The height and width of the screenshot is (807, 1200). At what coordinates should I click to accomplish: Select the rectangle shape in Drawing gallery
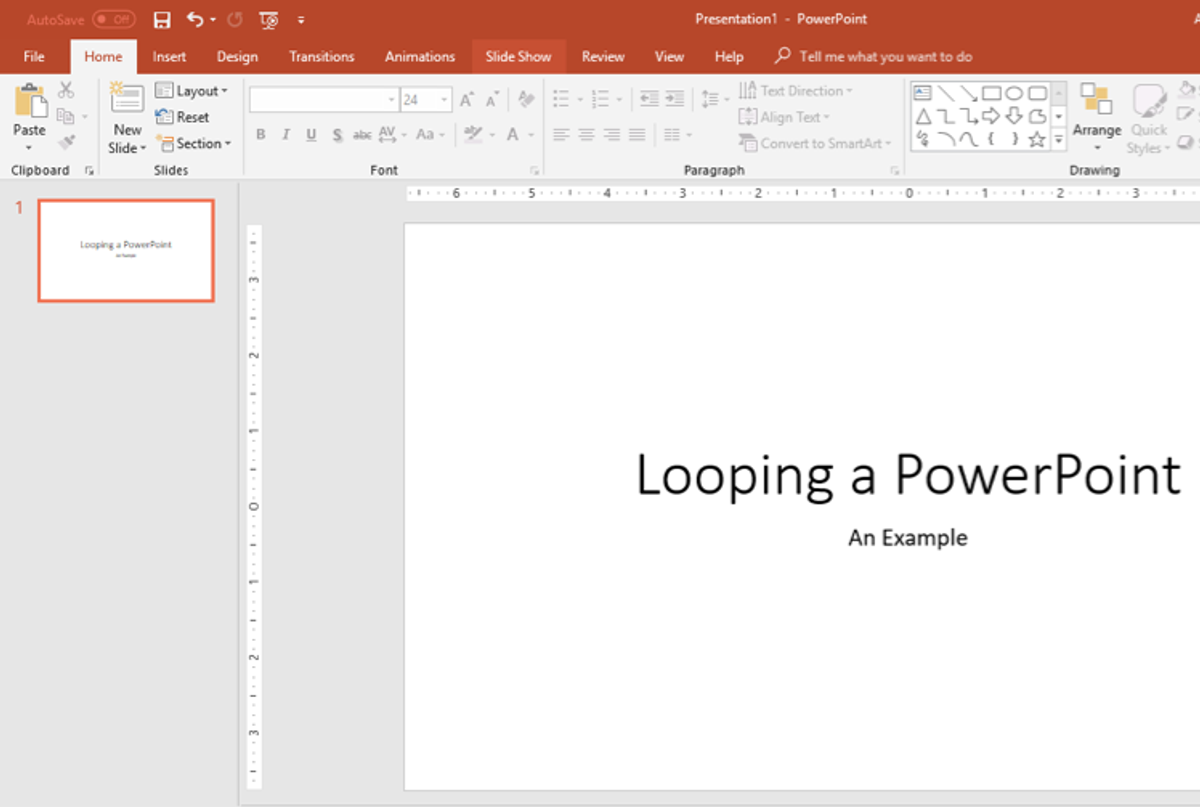(x=990, y=94)
